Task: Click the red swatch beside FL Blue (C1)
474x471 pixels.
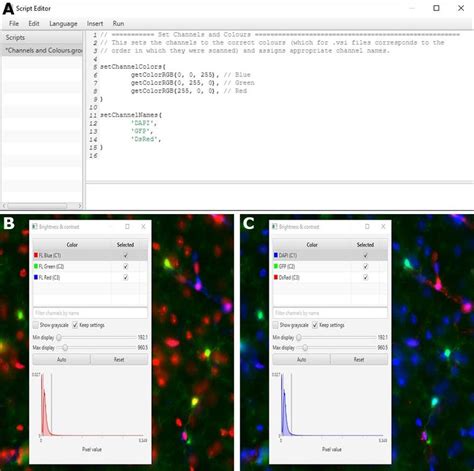Action: pos(36,255)
